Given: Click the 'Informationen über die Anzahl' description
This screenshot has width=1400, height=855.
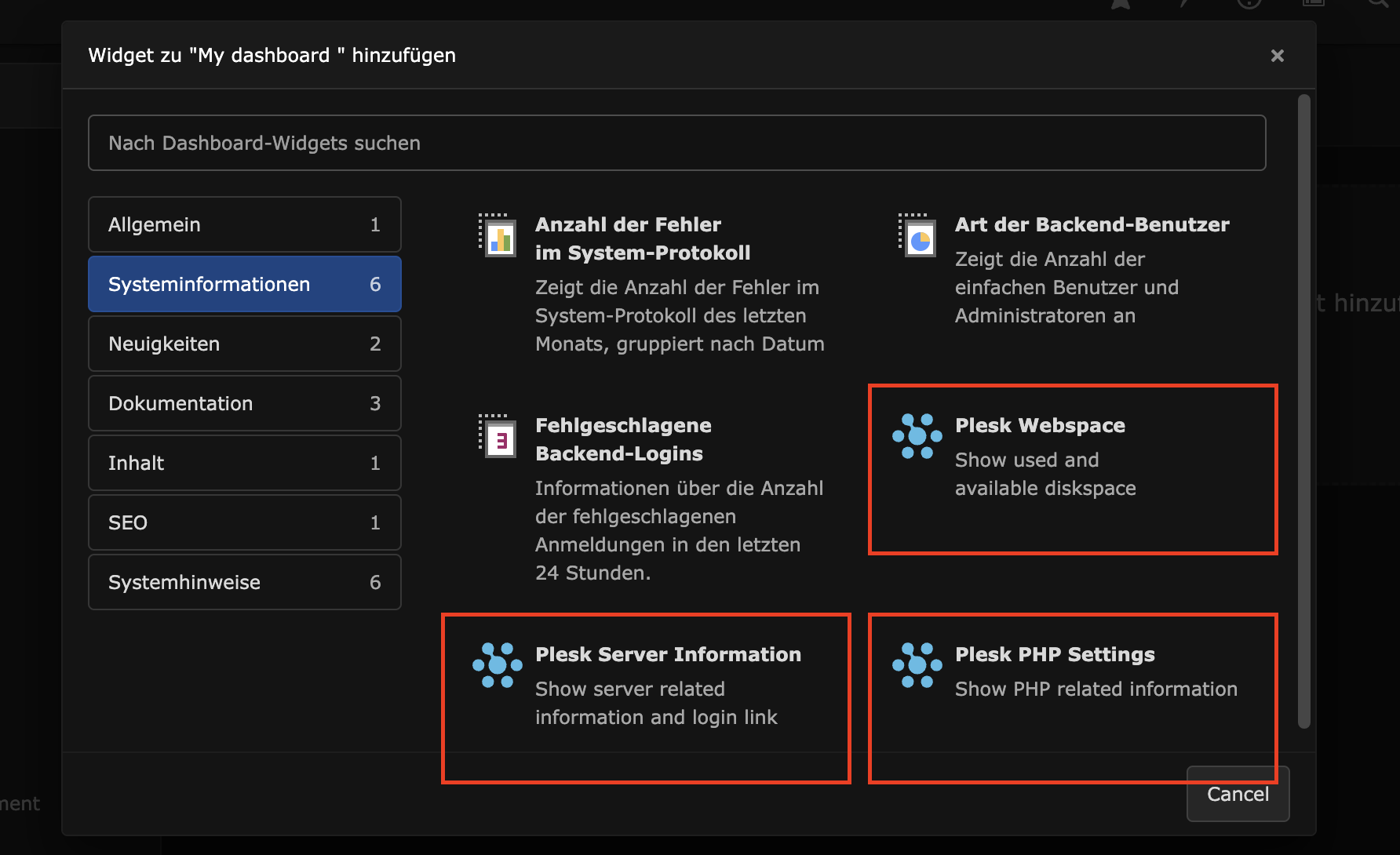Looking at the screenshot, I should pyautogui.click(x=680, y=530).
